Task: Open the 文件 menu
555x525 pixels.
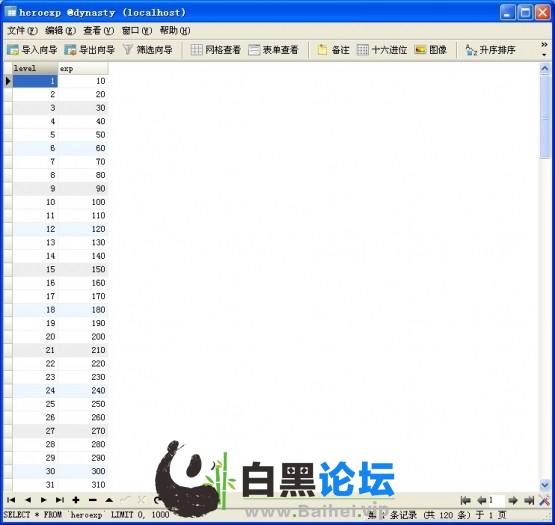Action: pos(22,31)
